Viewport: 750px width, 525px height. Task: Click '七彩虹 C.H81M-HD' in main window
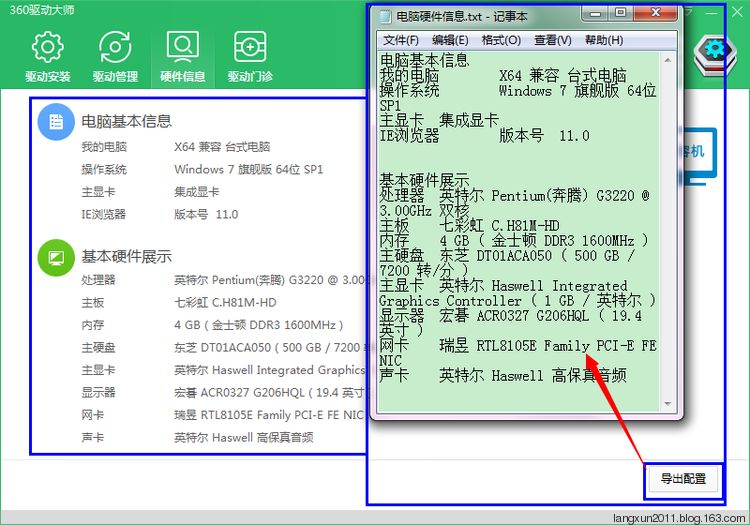225,302
